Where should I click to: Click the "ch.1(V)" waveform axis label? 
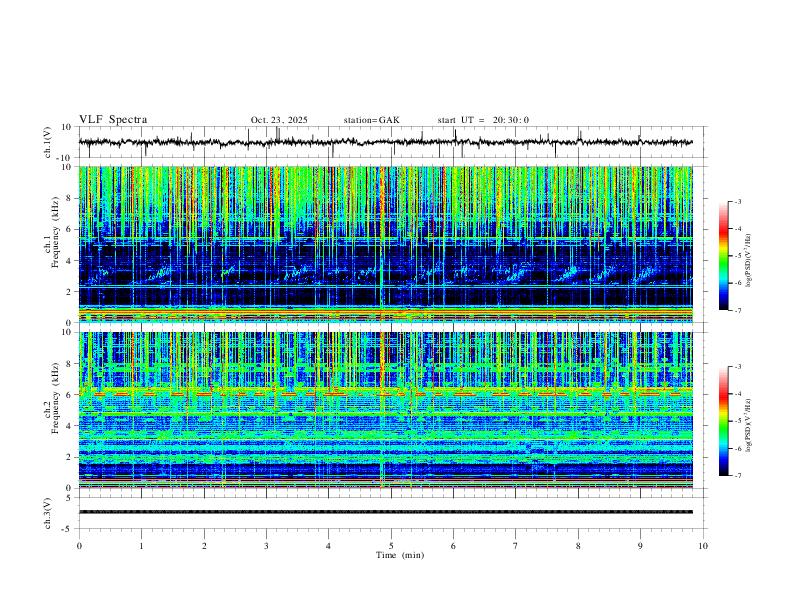(x=48, y=142)
